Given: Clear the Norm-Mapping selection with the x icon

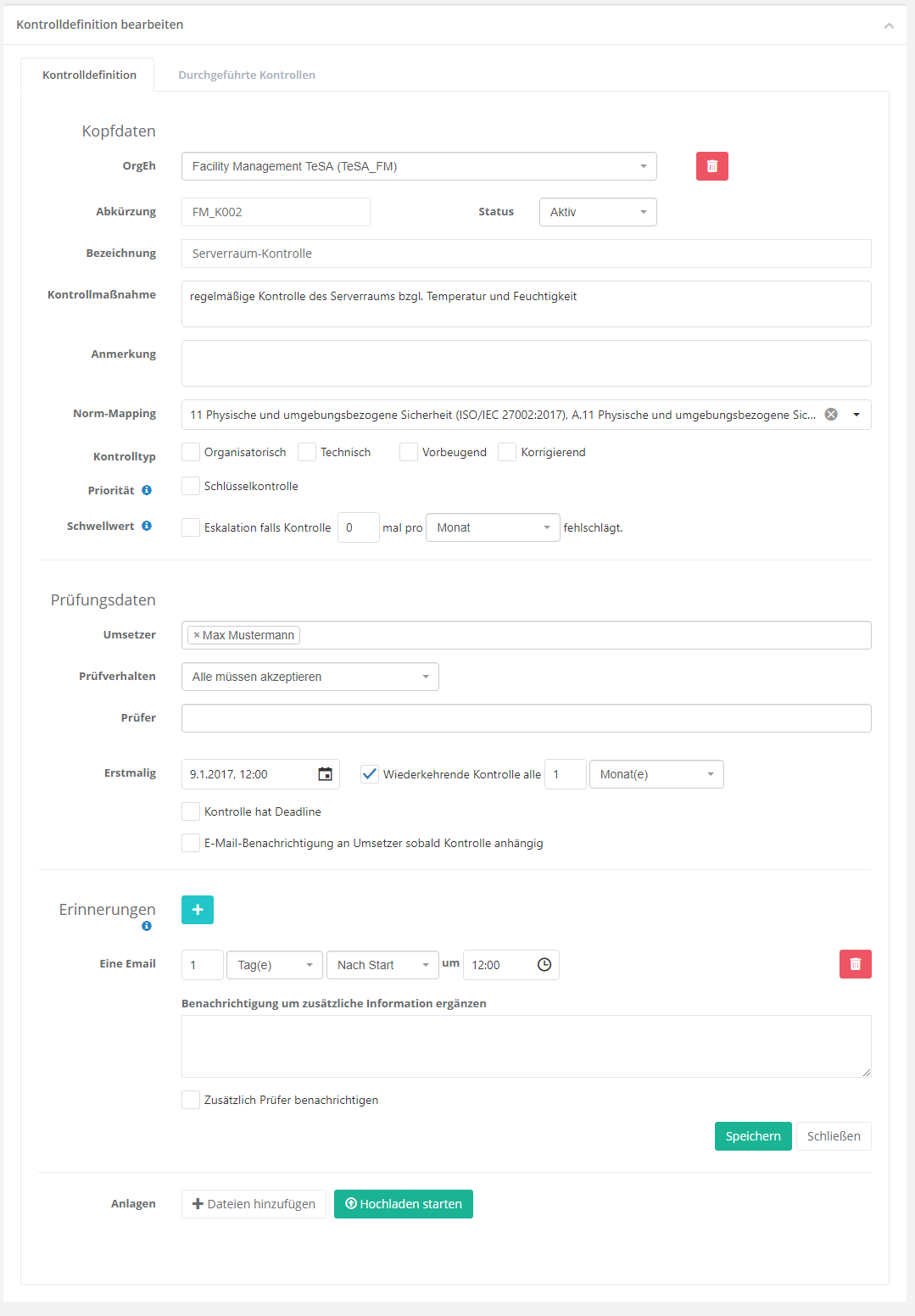Looking at the screenshot, I should [831, 415].
